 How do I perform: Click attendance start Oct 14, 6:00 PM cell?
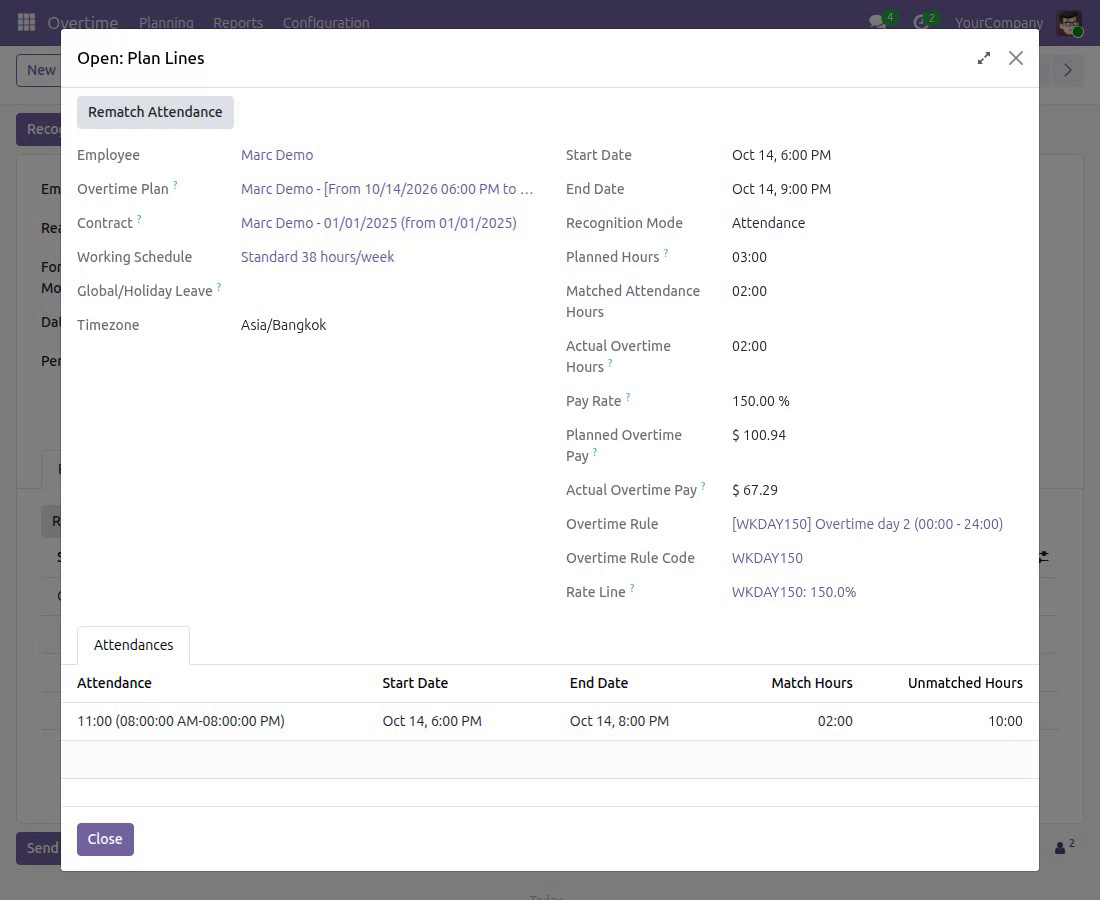pos(431,721)
